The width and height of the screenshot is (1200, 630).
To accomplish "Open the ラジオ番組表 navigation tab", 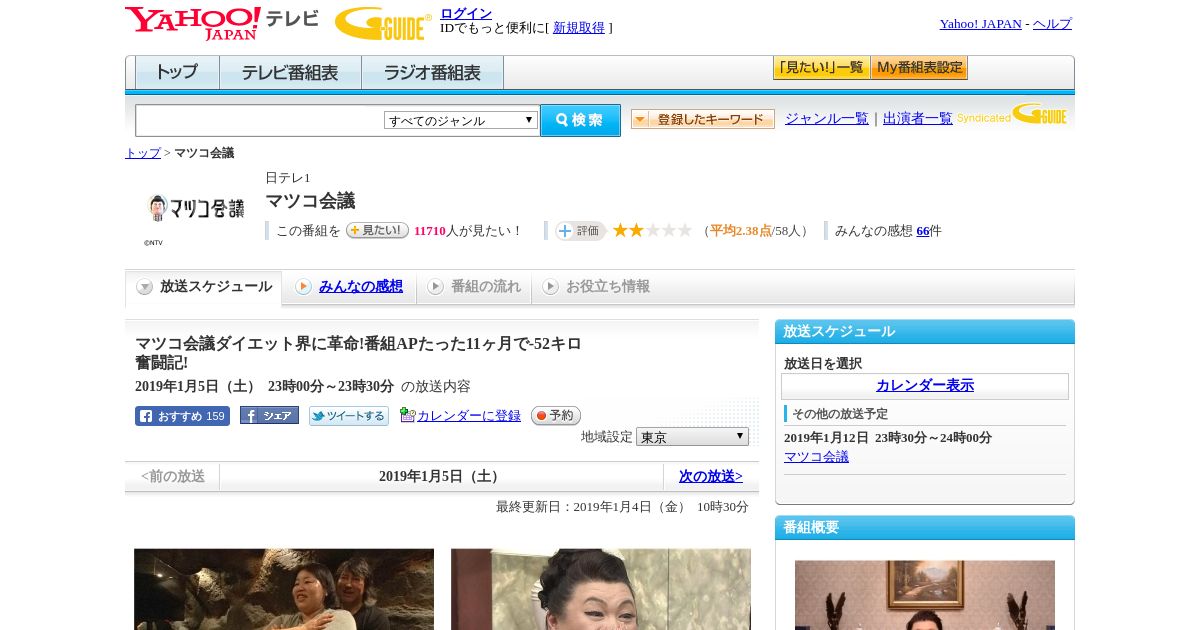I will point(432,72).
